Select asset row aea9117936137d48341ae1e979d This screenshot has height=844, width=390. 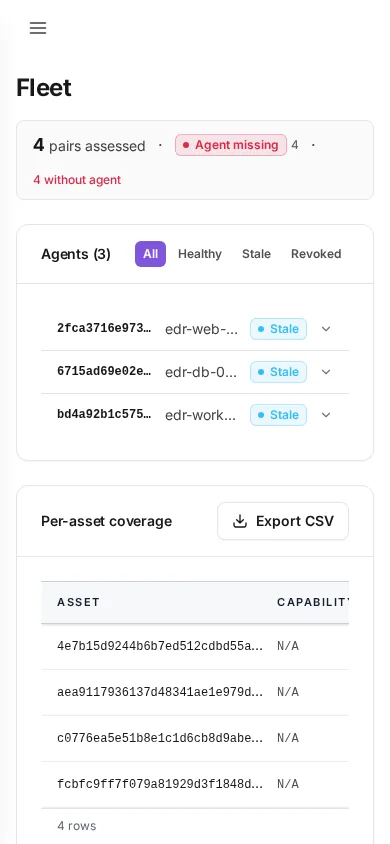195,692
